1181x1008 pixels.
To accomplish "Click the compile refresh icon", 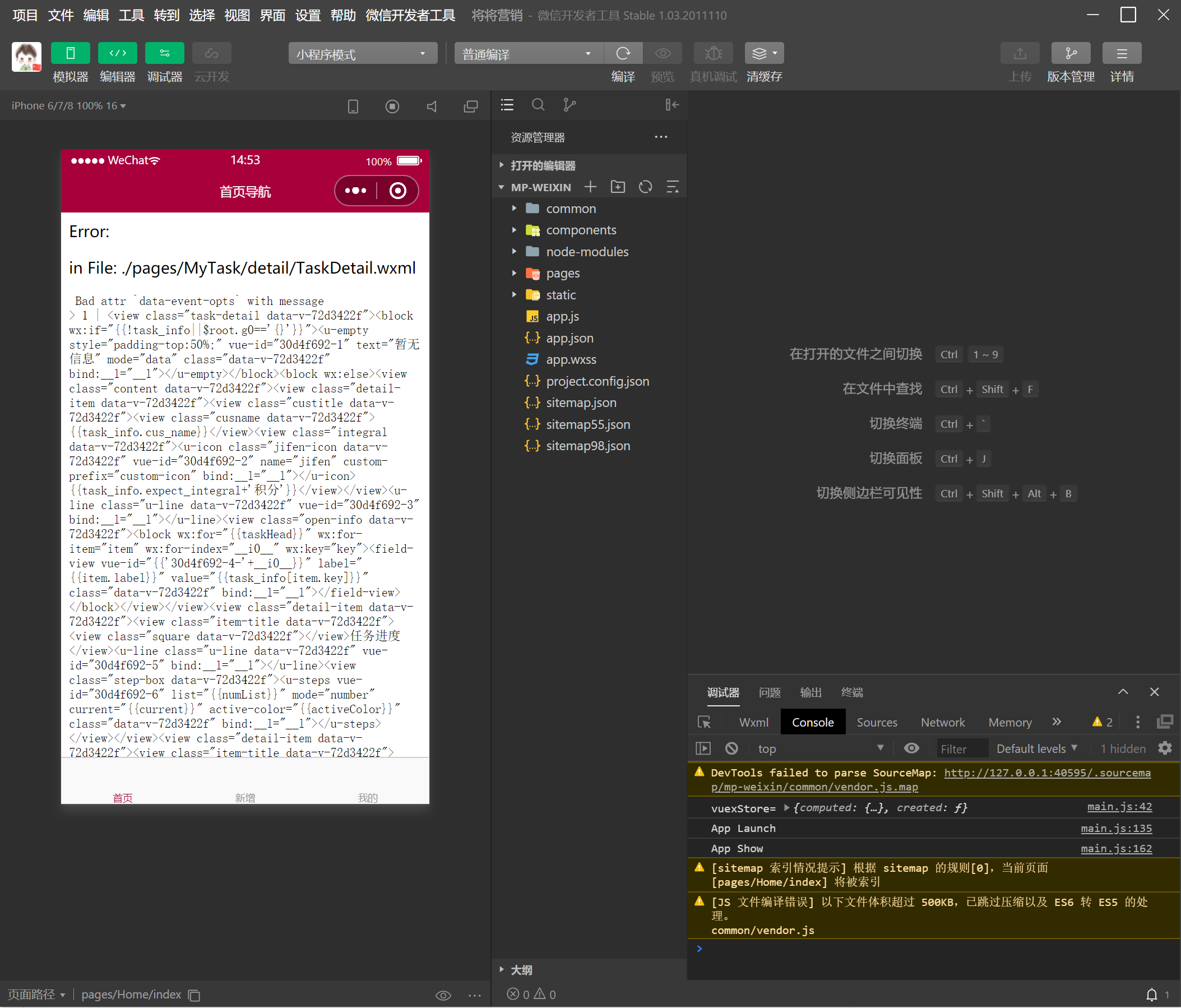I will (623, 53).
